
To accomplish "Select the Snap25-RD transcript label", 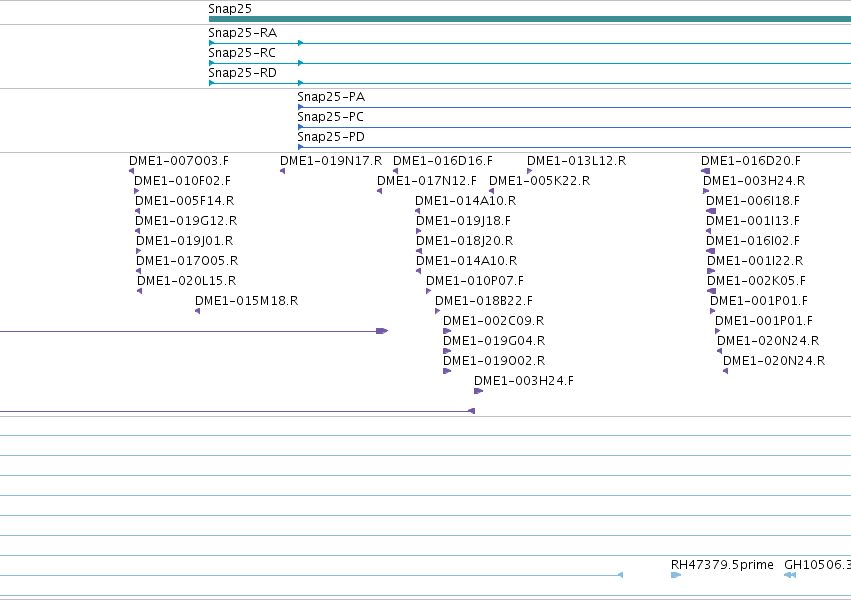I will (243, 73).
